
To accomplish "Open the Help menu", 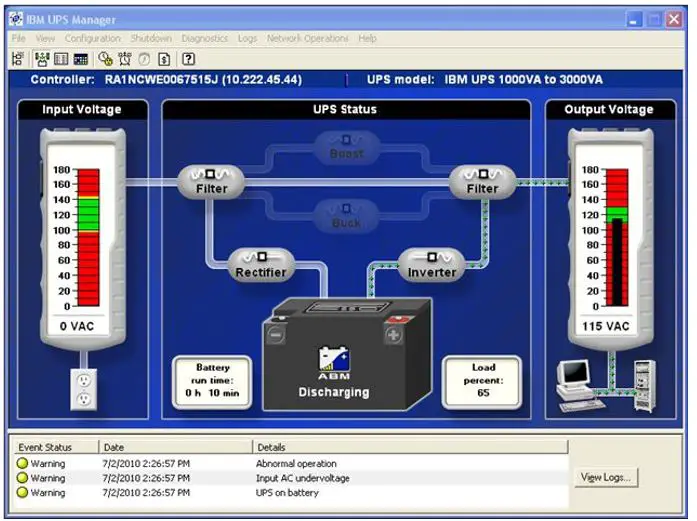I will point(368,38).
